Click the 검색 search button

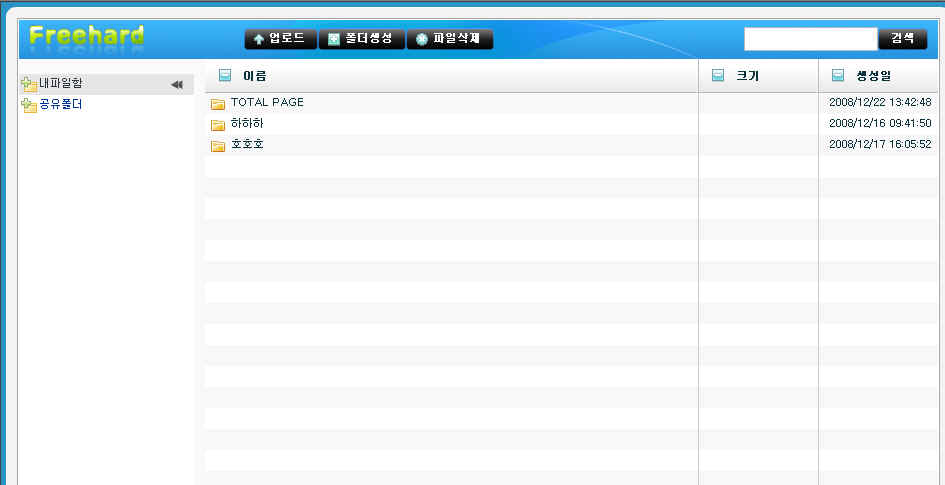tap(902, 39)
